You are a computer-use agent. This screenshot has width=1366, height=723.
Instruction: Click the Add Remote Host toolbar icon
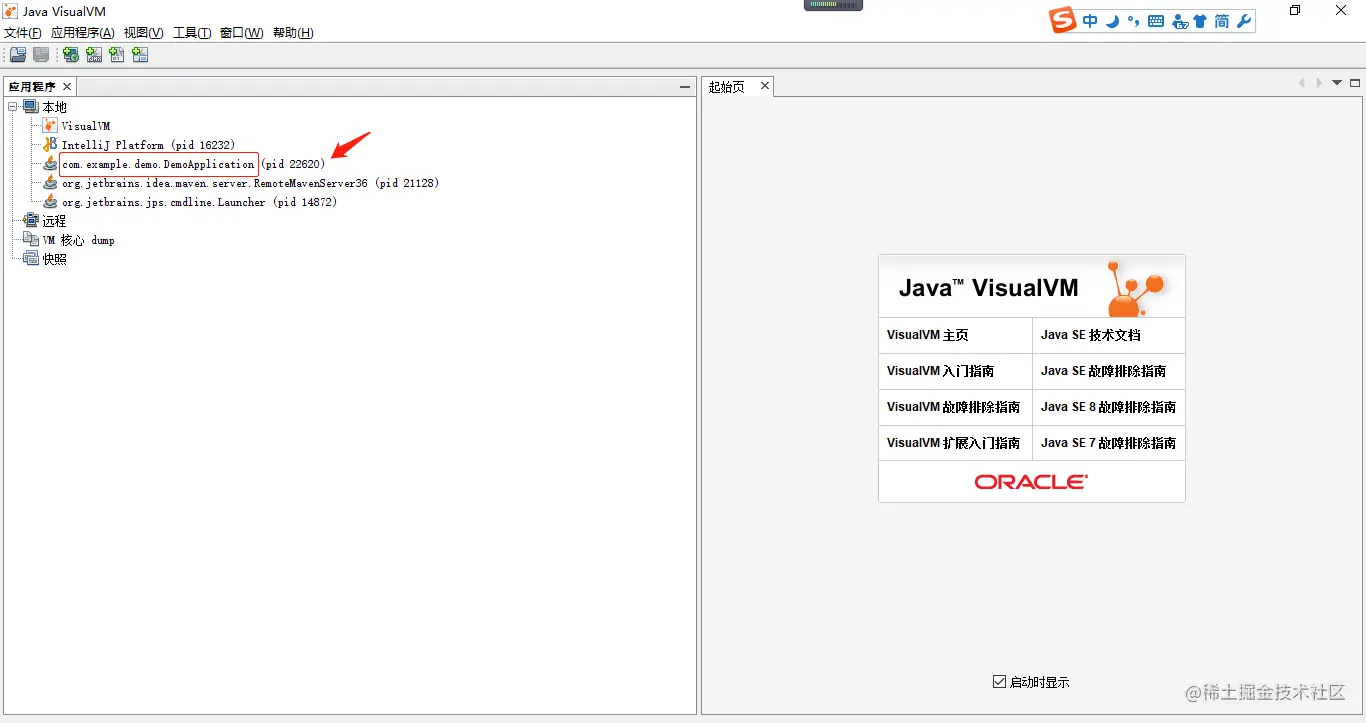71,55
